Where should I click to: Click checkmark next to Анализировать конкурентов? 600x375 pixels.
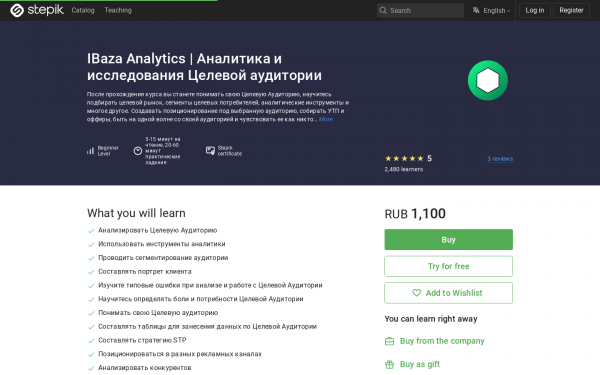click(x=91, y=368)
